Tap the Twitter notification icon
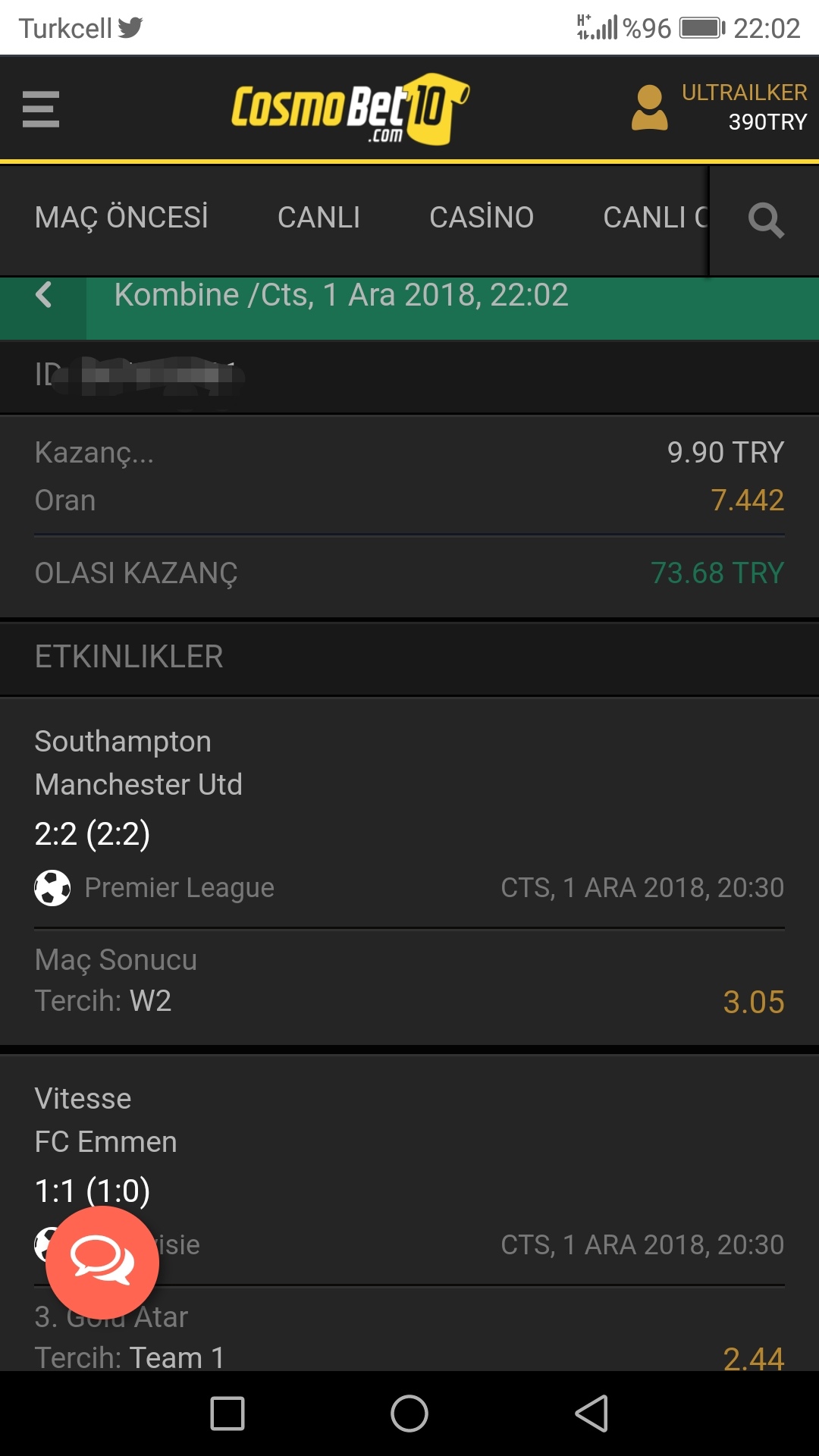 pos(130,28)
